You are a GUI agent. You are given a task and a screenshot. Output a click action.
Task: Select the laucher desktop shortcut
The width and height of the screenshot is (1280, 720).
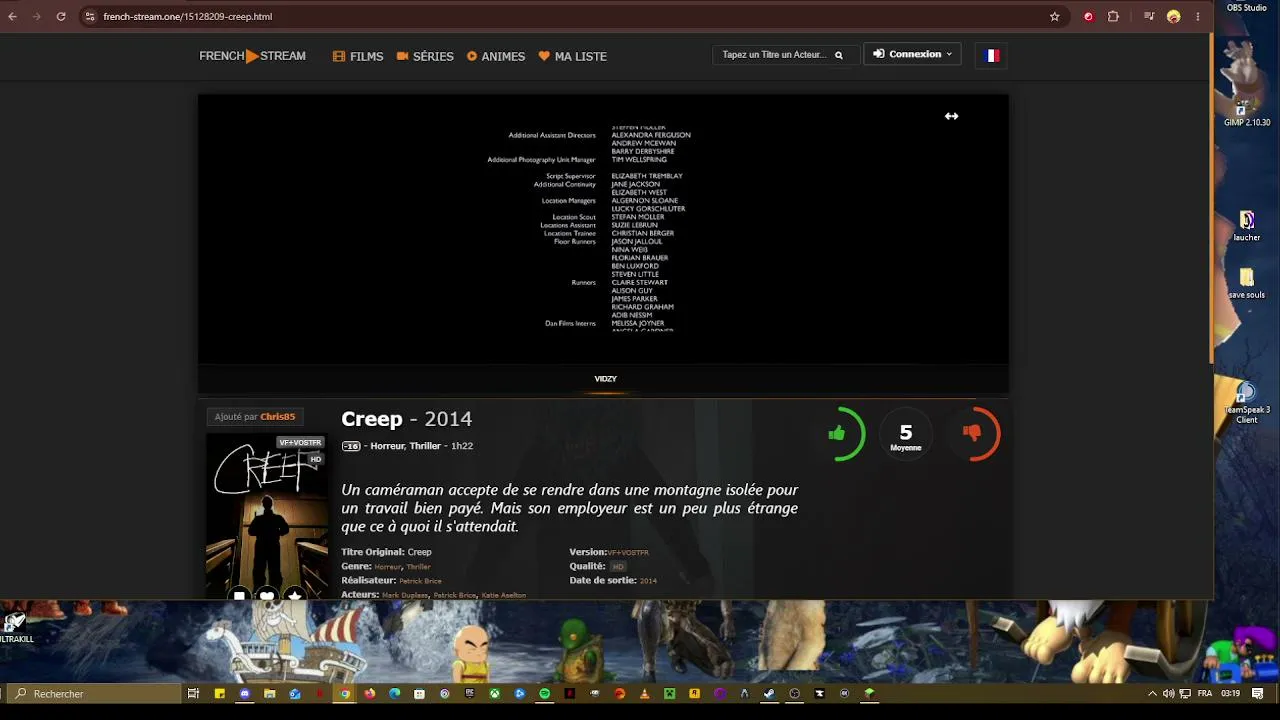click(1246, 226)
